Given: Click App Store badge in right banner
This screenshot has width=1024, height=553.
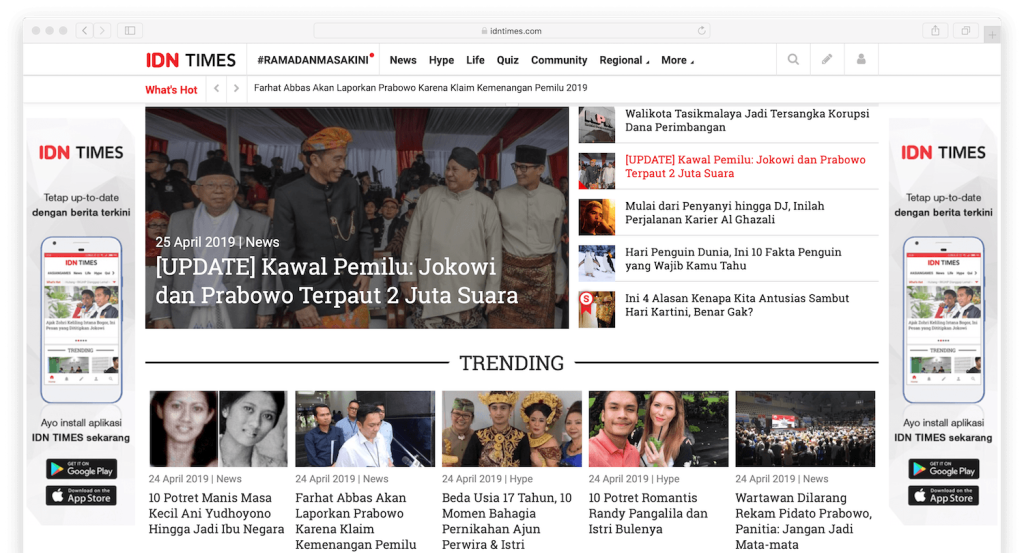Looking at the screenshot, I should (943, 496).
